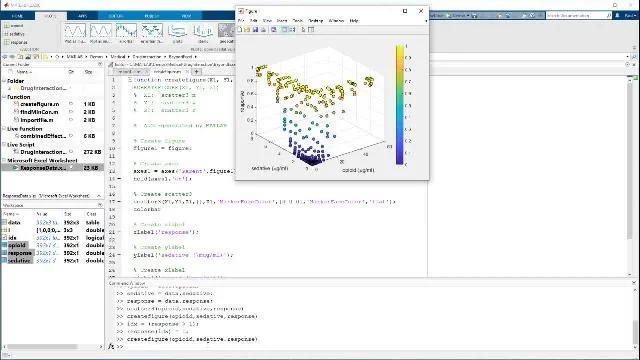Image resolution: width=640 pixels, height=360 pixels.
Task: Click the colorbar in the Figure window
Action: click(400, 104)
